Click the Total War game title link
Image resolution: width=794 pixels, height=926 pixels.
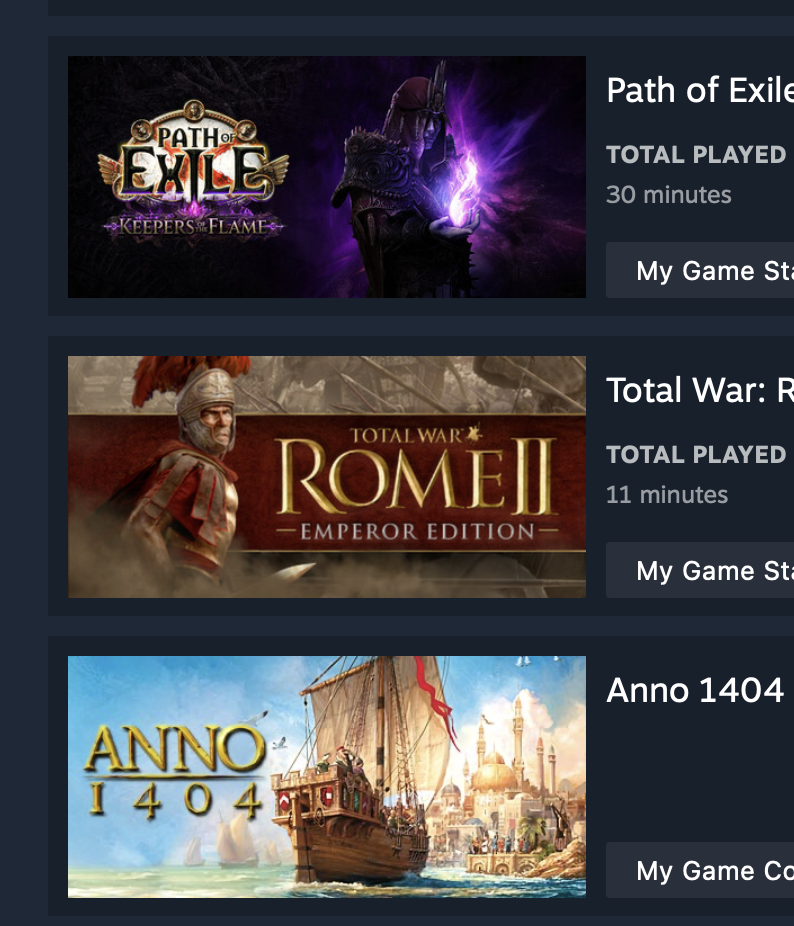pyautogui.click(x=699, y=390)
